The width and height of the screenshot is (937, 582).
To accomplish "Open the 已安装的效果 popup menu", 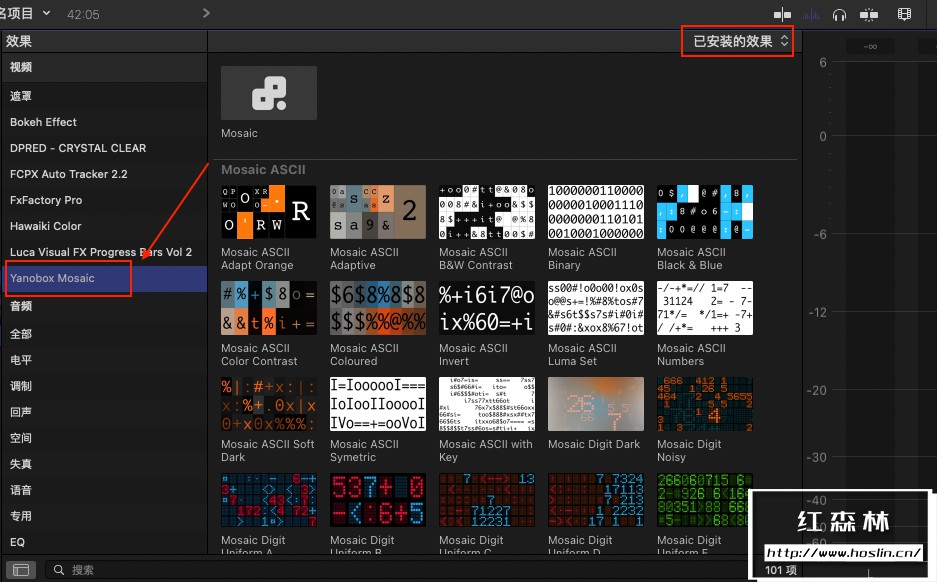I will (741, 41).
